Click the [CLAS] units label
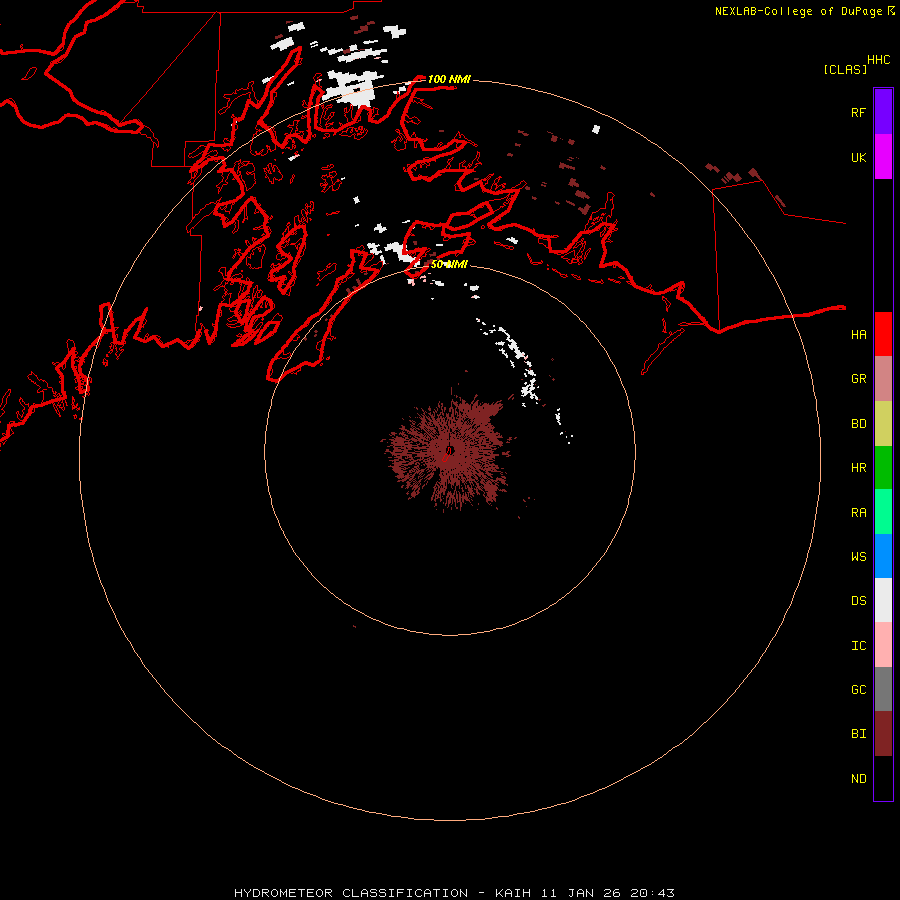 [845, 69]
